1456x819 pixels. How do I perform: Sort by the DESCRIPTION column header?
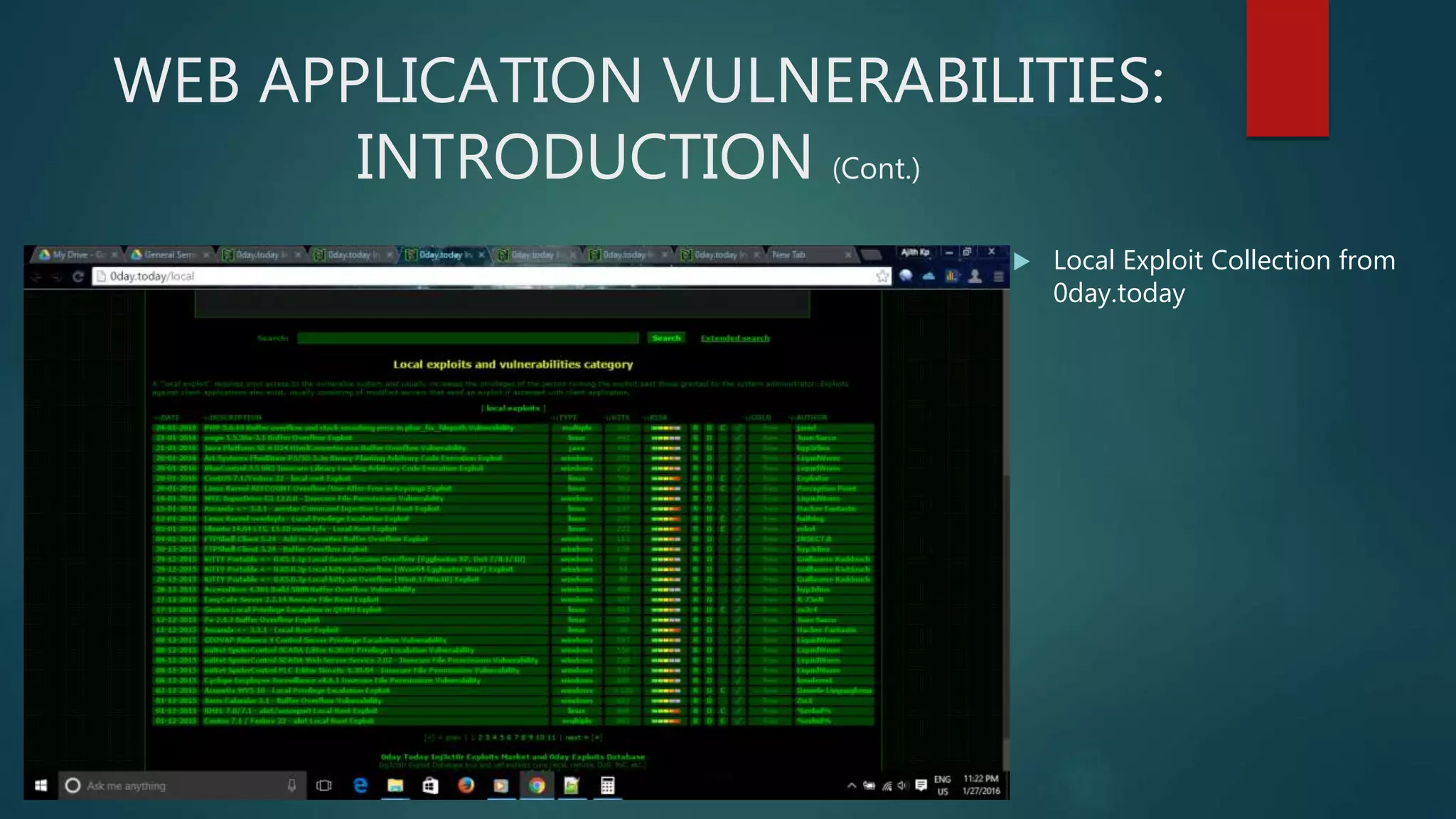(233, 418)
